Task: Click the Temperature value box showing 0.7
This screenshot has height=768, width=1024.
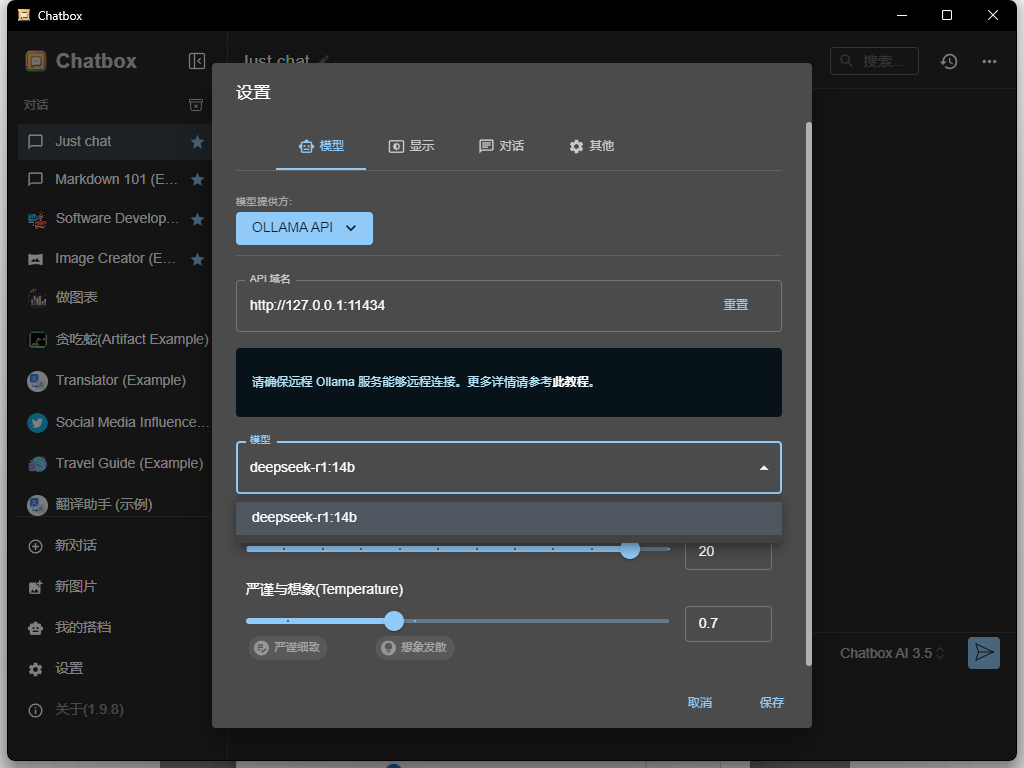Action: [728, 624]
